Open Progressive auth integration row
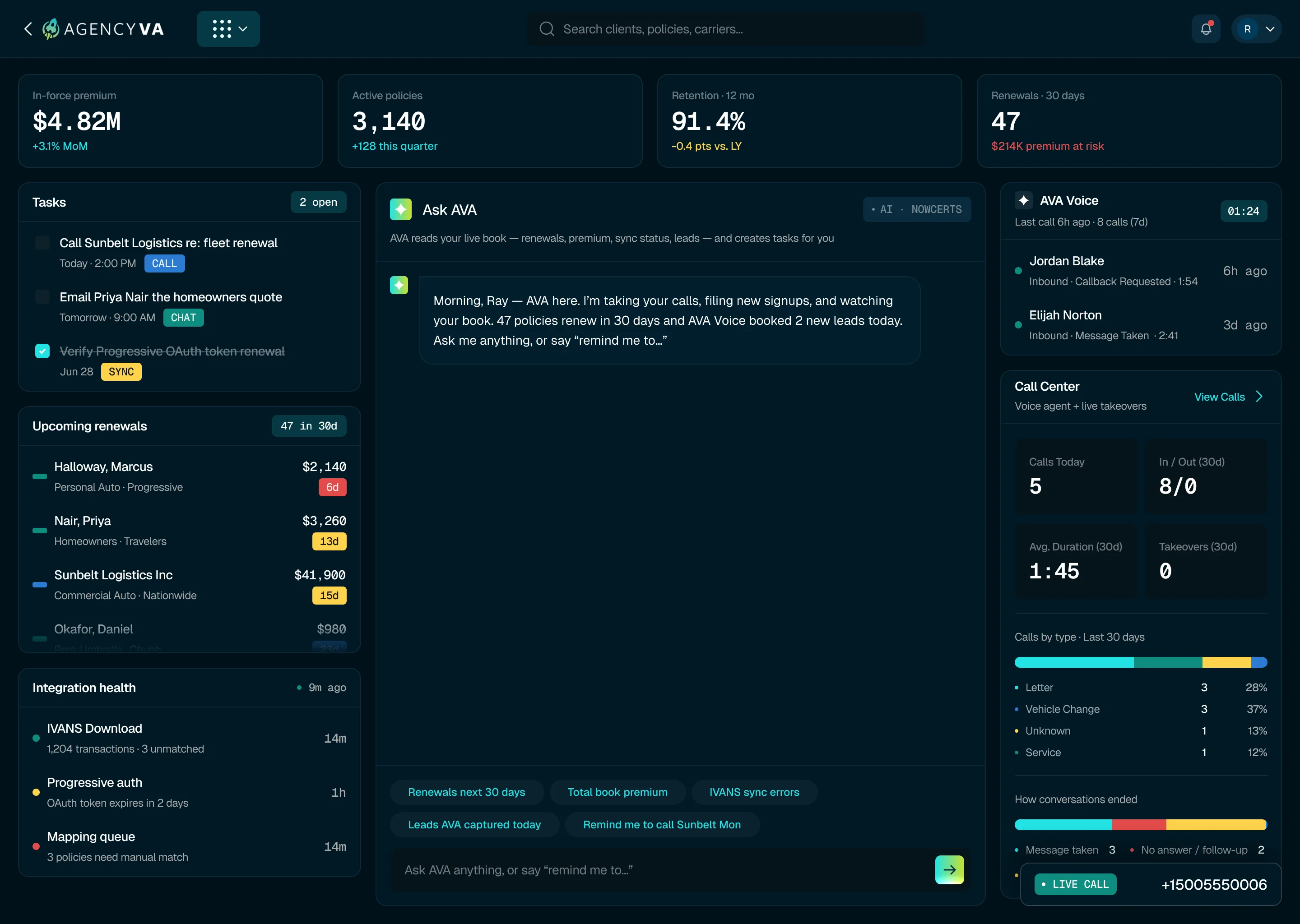This screenshot has height=924, width=1300. click(x=190, y=792)
